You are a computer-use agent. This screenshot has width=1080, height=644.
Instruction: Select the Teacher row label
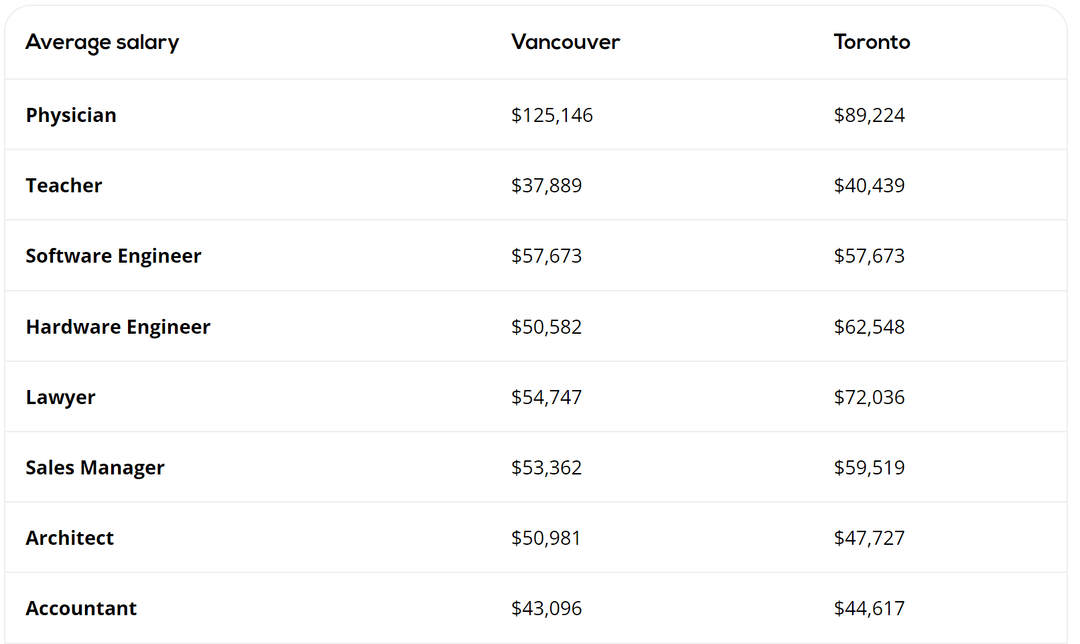pyautogui.click(x=64, y=185)
